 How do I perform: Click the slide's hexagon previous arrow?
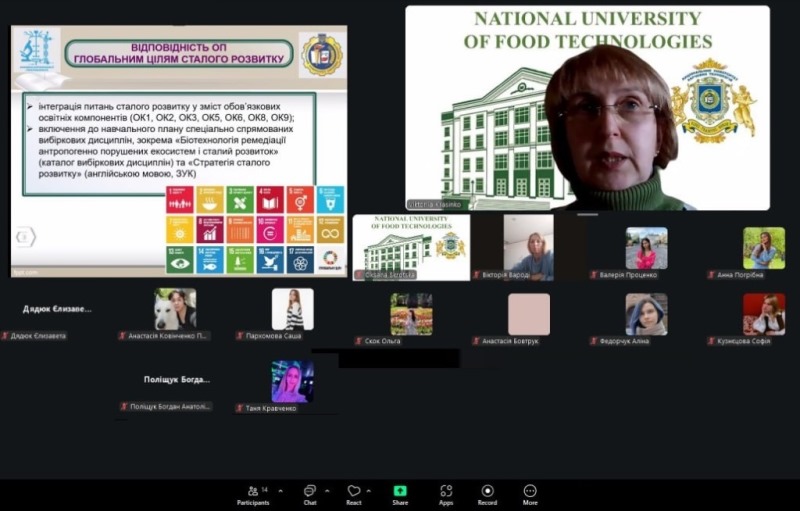25,237
